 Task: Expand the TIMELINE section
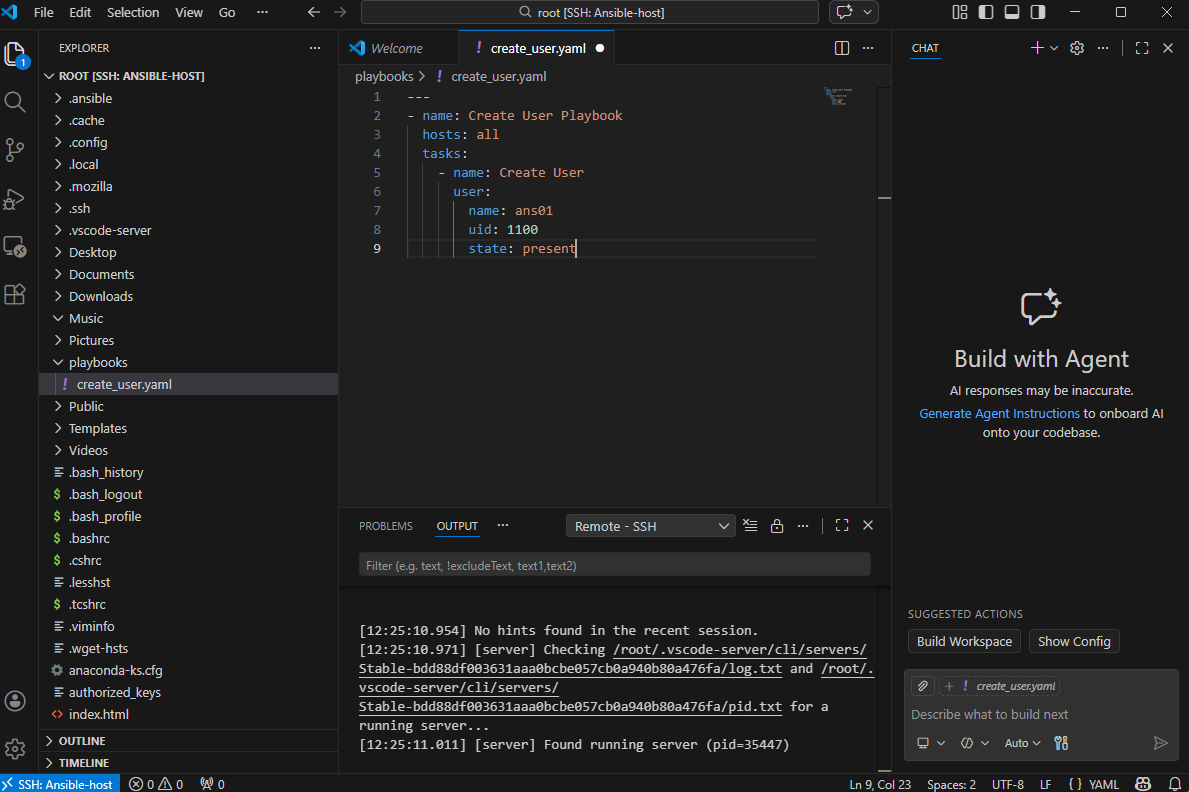(83, 762)
